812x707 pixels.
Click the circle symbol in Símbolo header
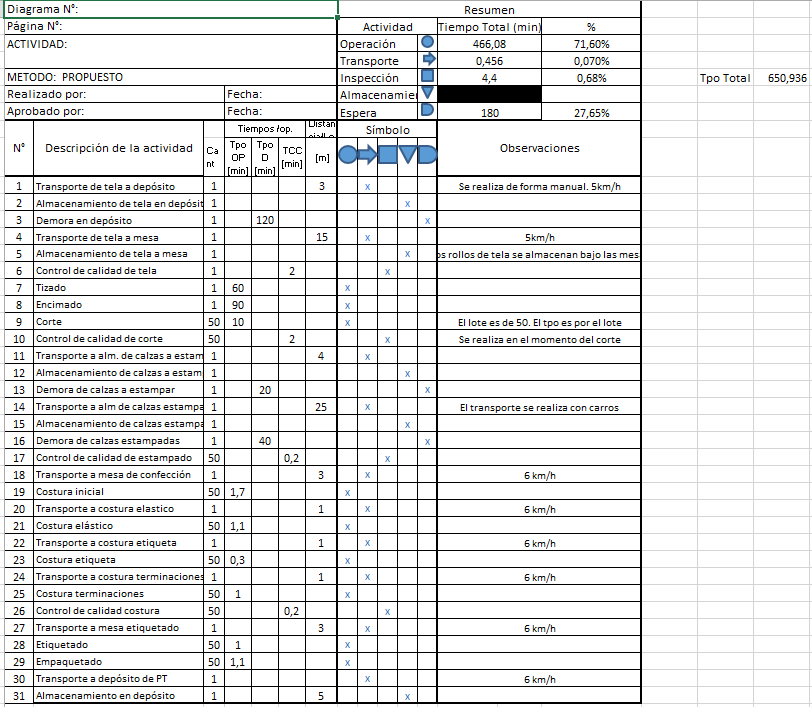coord(348,154)
